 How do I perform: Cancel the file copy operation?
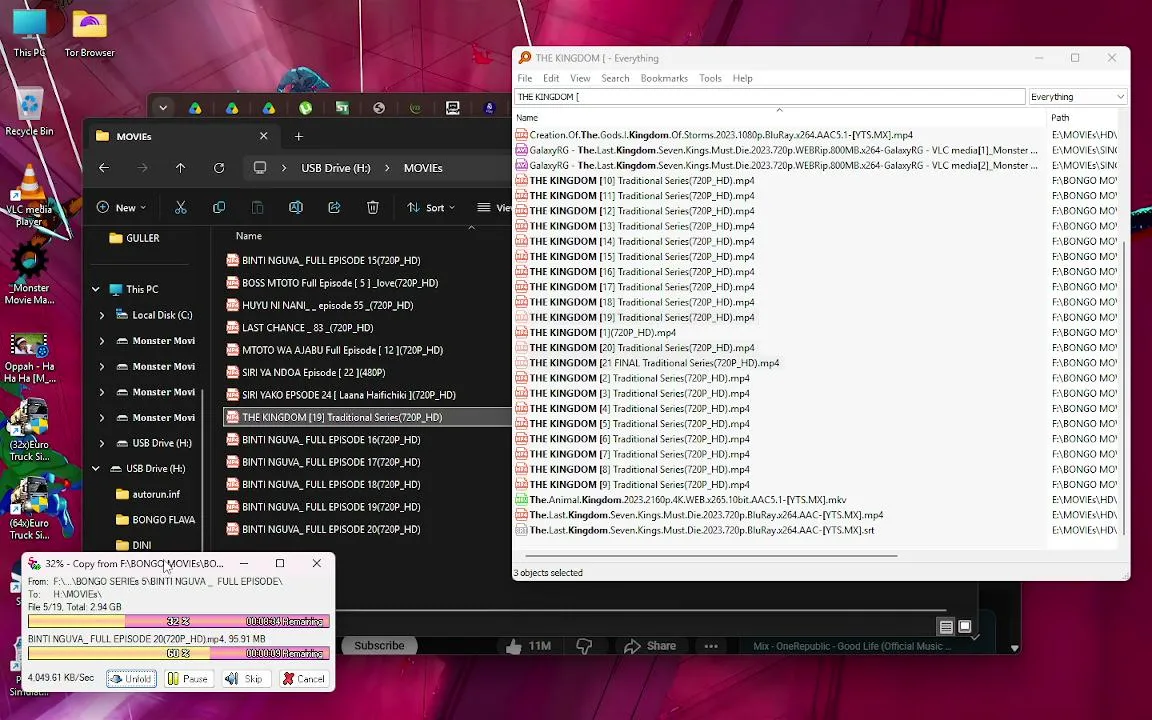coord(304,679)
